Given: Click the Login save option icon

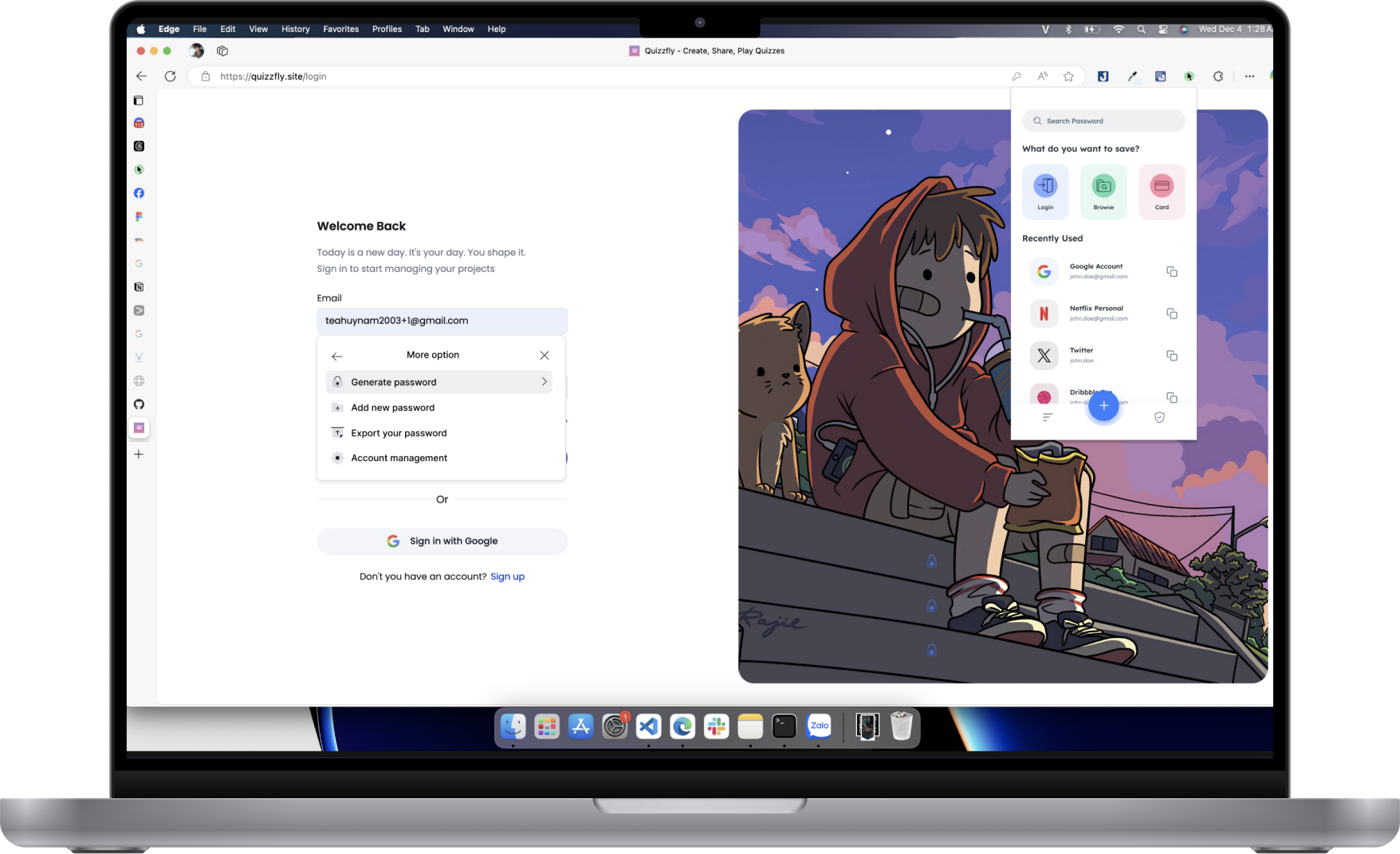Looking at the screenshot, I should click(1045, 187).
